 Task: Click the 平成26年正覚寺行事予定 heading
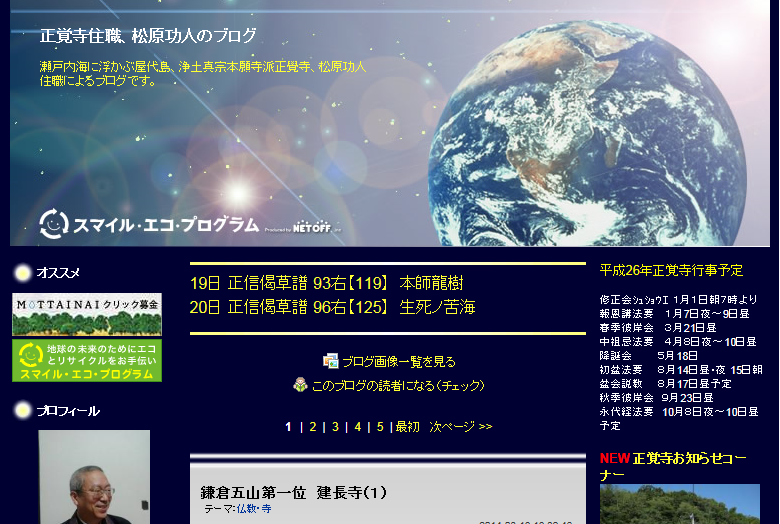pyautogui.click(x=671, y=270)
